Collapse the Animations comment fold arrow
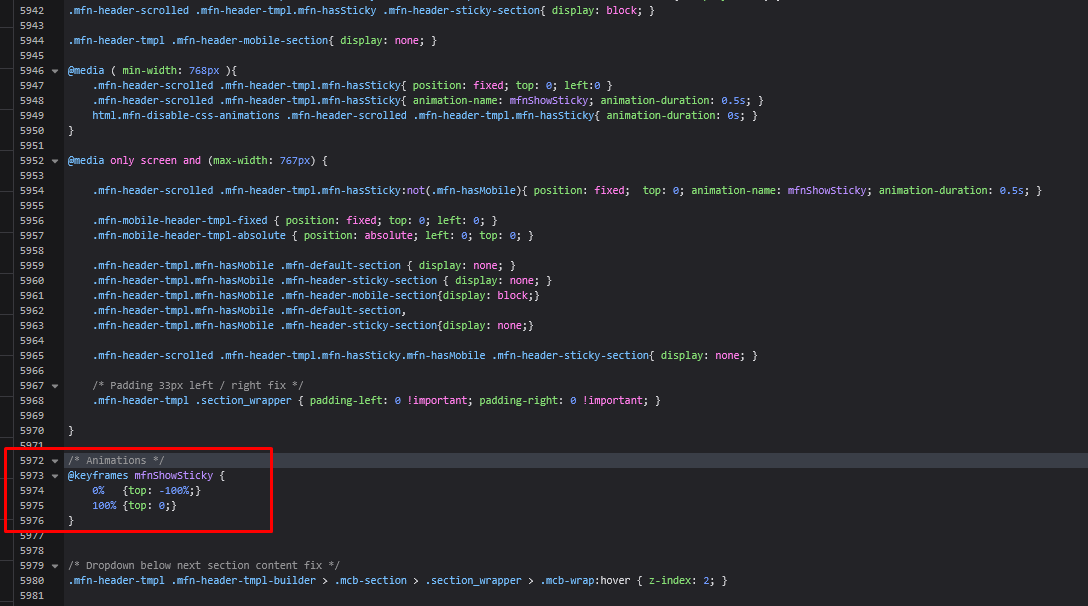The height and width of the screenshot is (606, 1088). tap(55, 461)
